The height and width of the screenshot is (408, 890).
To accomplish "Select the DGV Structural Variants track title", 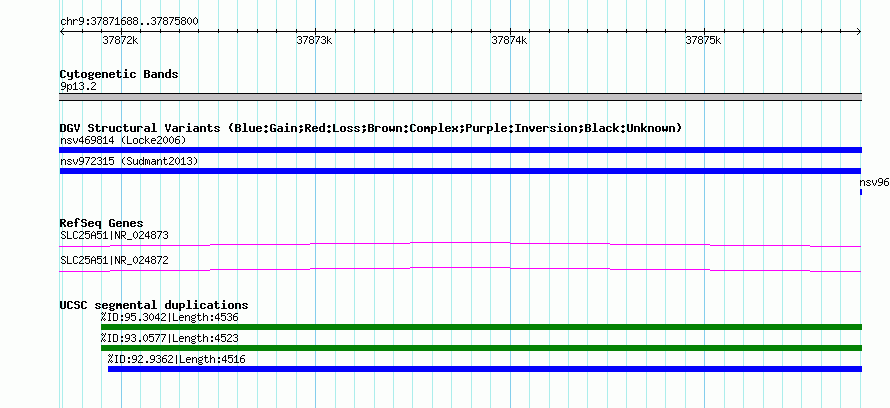I will point(371,128).
